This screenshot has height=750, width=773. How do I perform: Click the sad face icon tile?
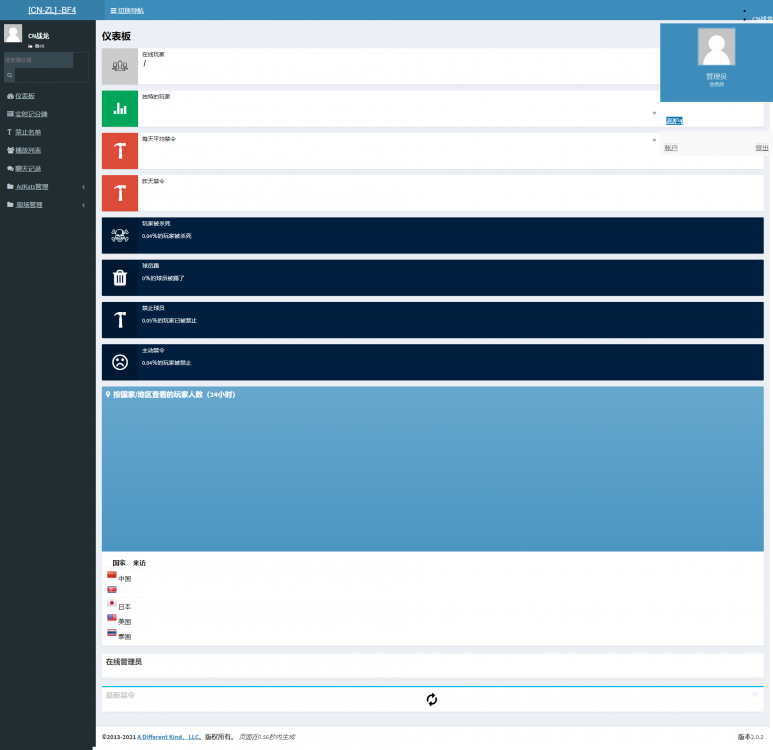pos(120,362)
